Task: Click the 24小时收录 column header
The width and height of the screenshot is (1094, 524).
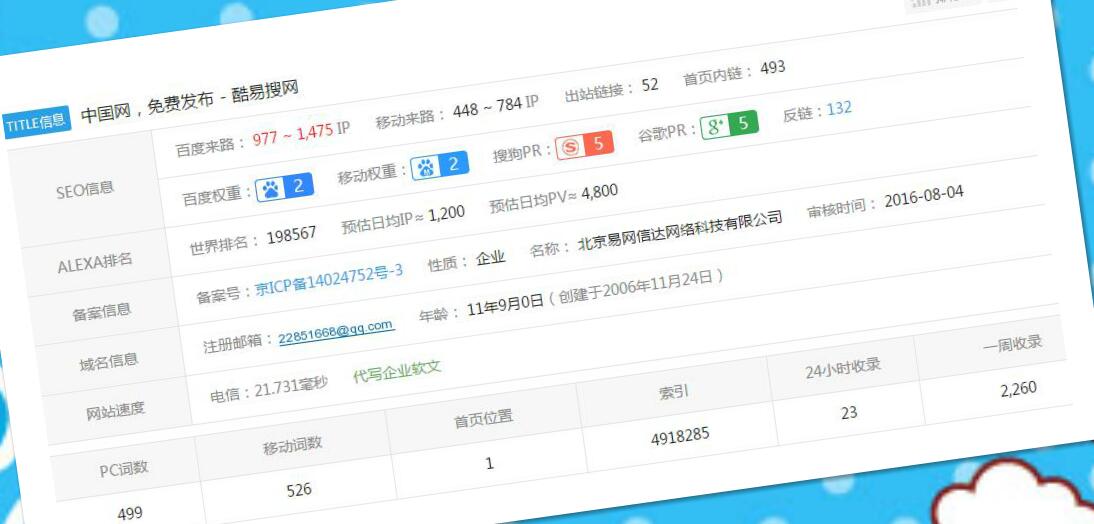Action: [842, 368]
